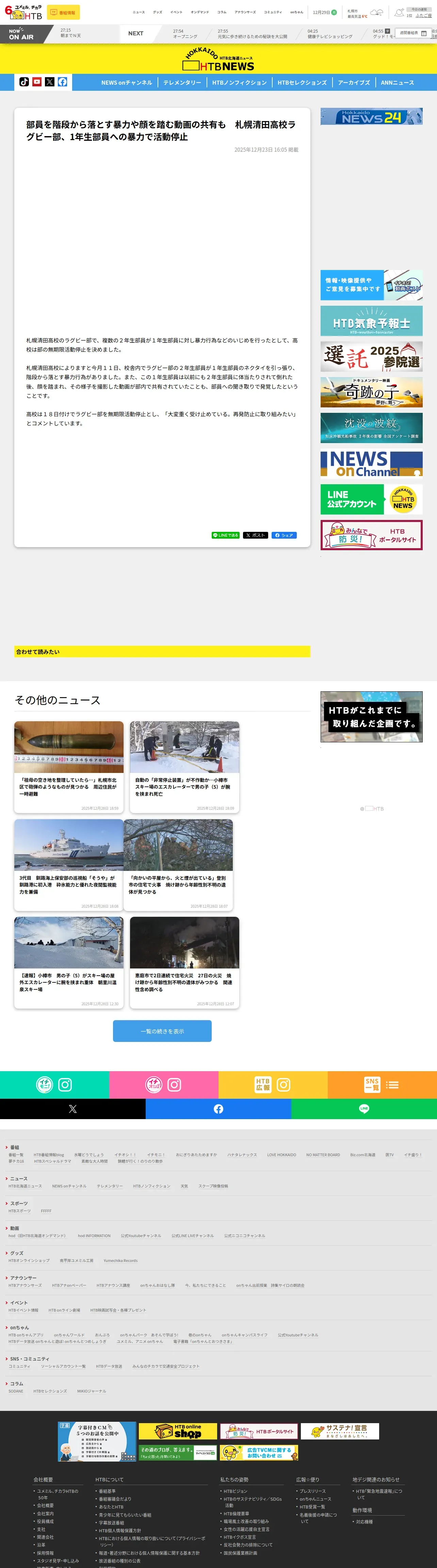Expand the 番組 footer section arrow
This screenshot has height=1568, width=437.
(x=7, y=1147)
